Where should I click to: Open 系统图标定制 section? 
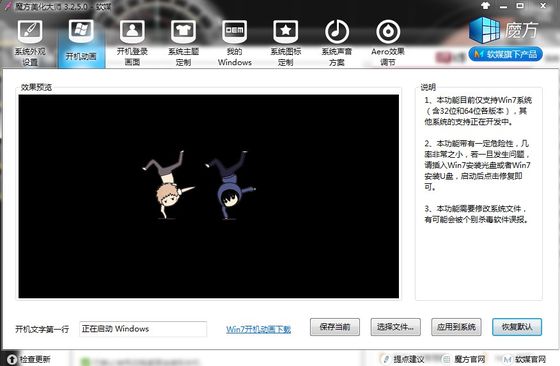click(x=286, y=43)
